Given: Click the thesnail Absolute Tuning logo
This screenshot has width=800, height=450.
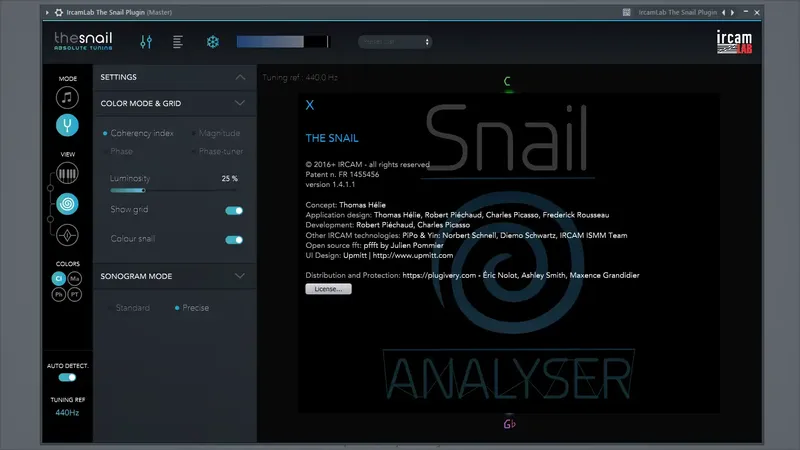Looking at the screenshot, I should (x=83, y=41).
